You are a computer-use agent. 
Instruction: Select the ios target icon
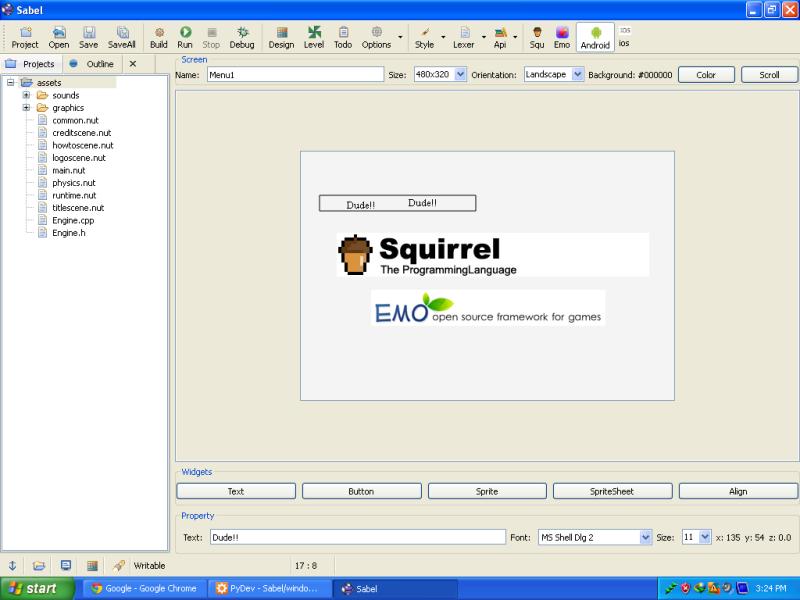tap(624, 37)
